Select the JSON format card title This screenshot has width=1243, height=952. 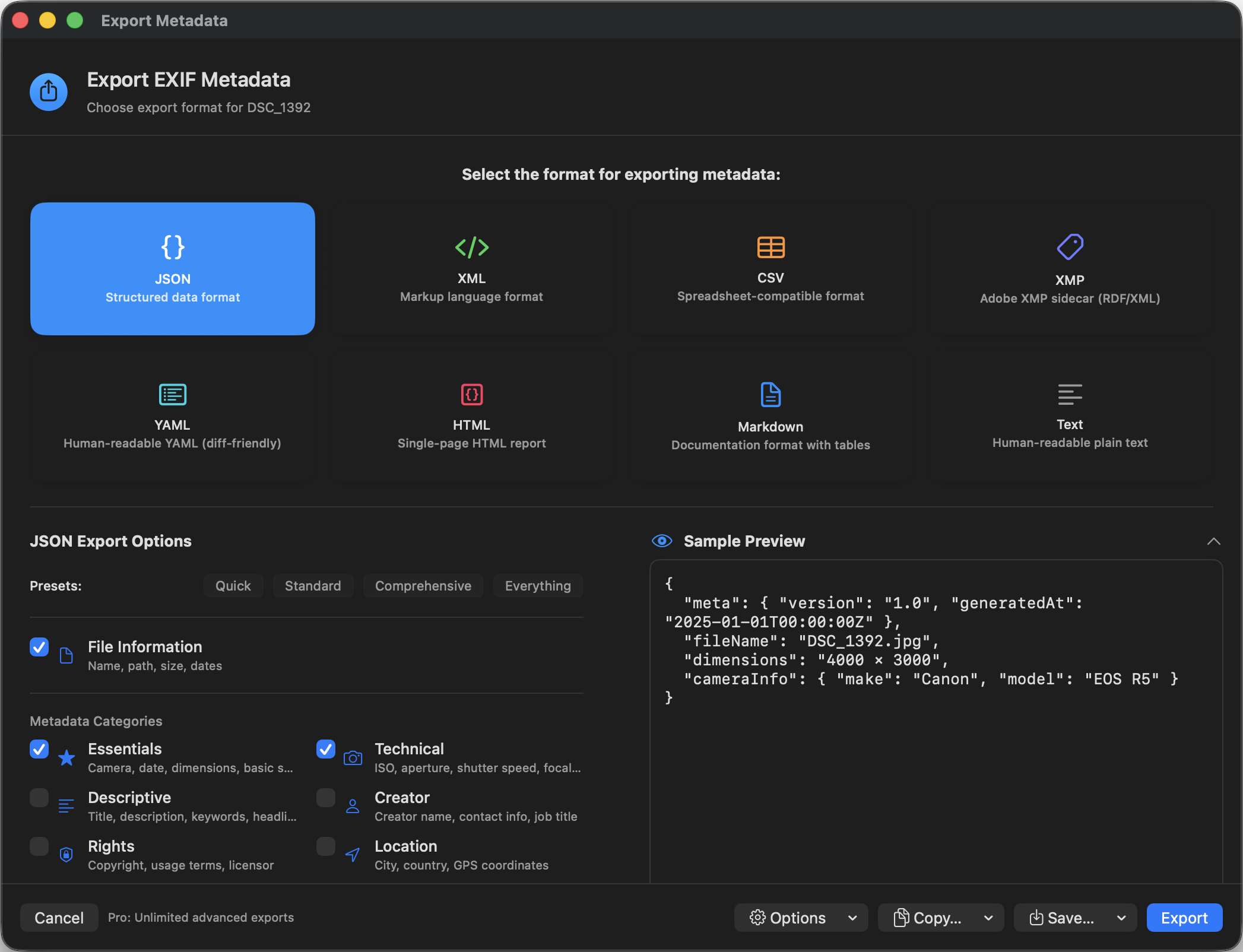point(173,279)
